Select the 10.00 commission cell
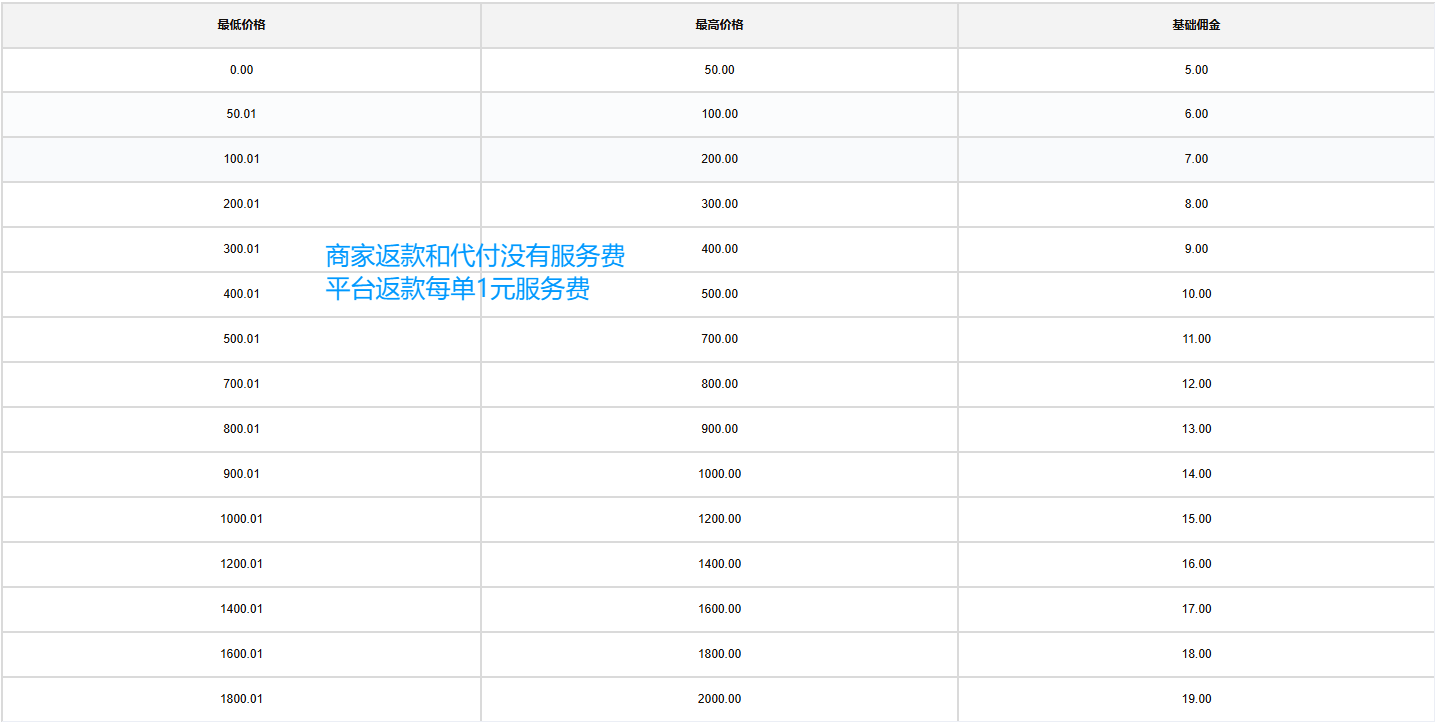Screen dimensions: 1435x722 1196,294
